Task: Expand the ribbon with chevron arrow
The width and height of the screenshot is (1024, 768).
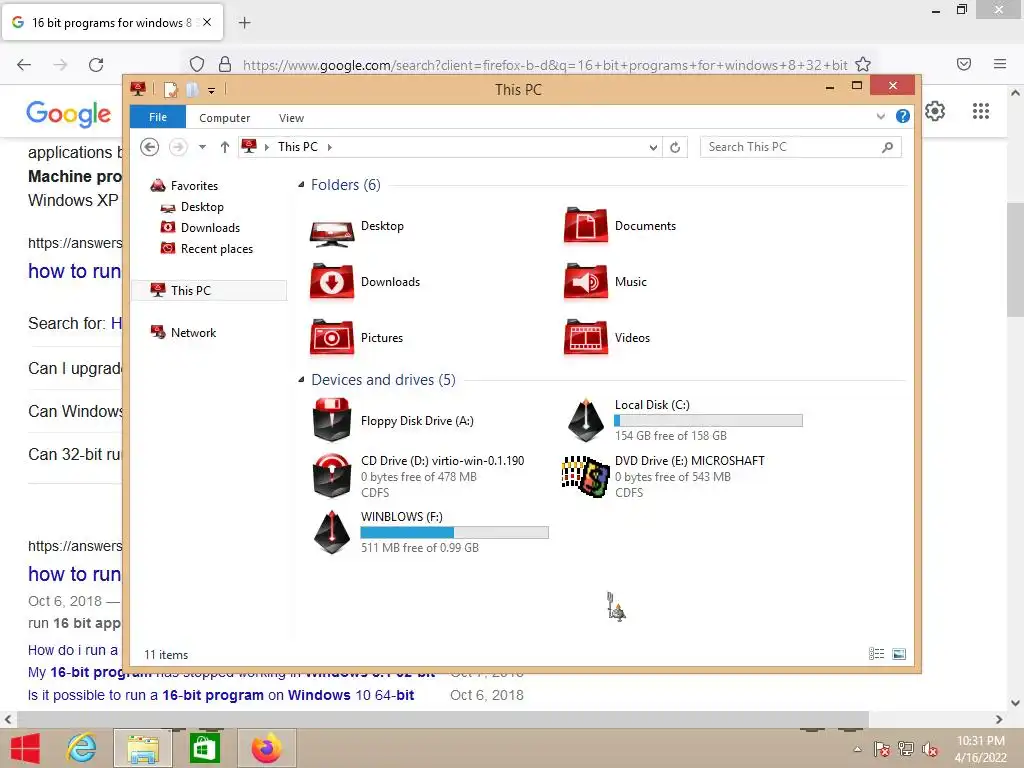Action: click(880, 117)
